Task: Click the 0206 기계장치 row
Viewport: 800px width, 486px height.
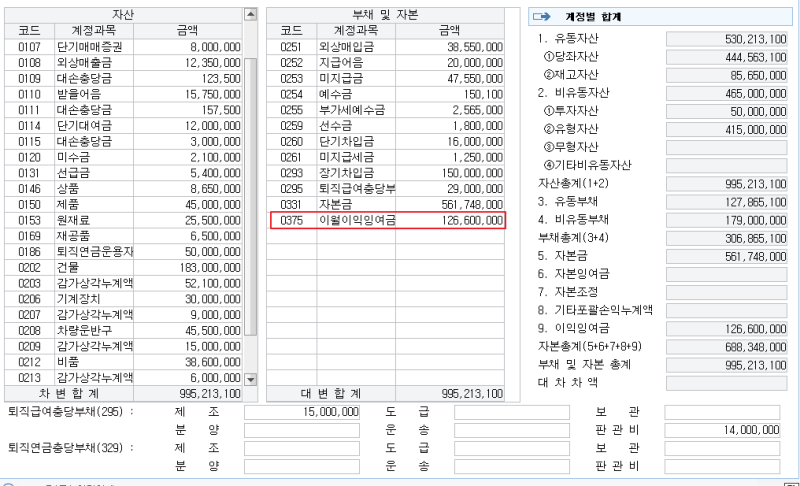Action: click(123, 300)
